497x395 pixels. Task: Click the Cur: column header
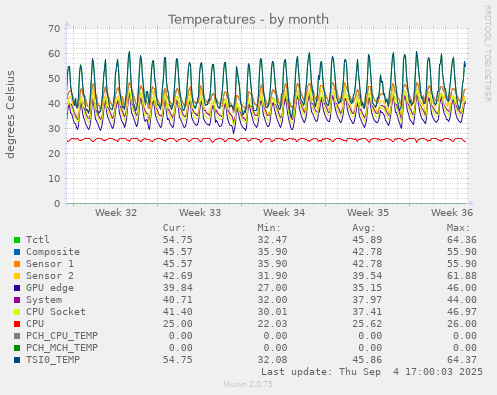click(x=174, y=228)
